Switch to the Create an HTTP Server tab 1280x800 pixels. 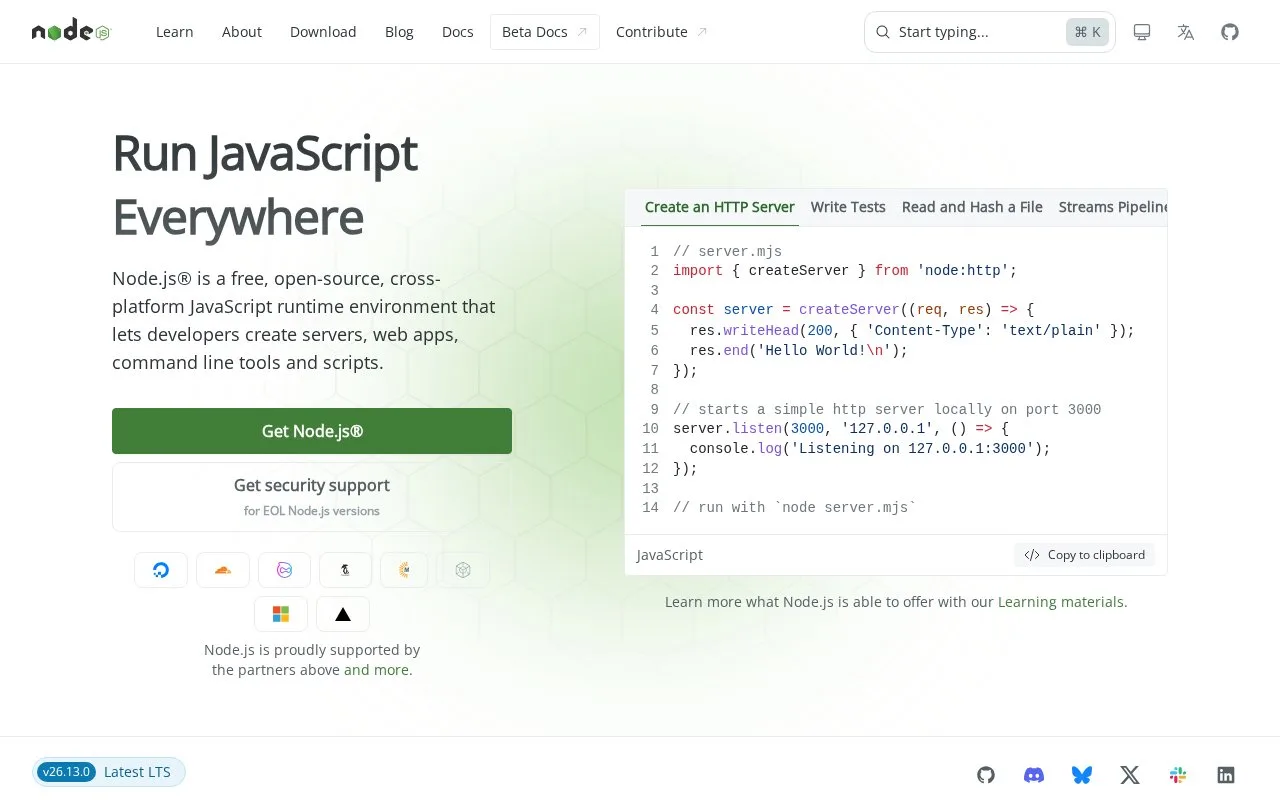(x=720, y=207)
